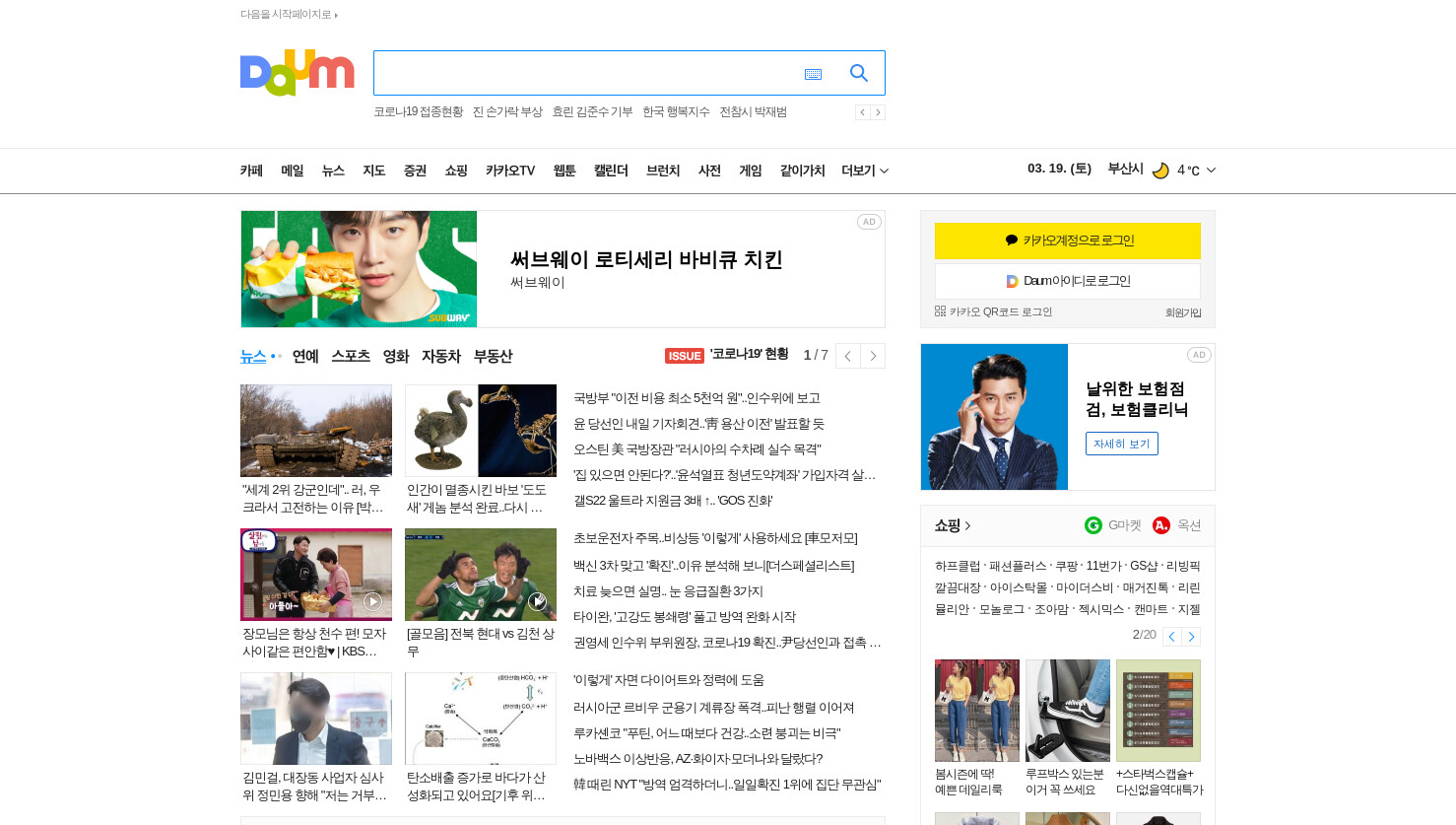The height and width of the screenshot is (825, 1456).
Task: Open the 옥션 shopping link
Action: point(1177,525)
